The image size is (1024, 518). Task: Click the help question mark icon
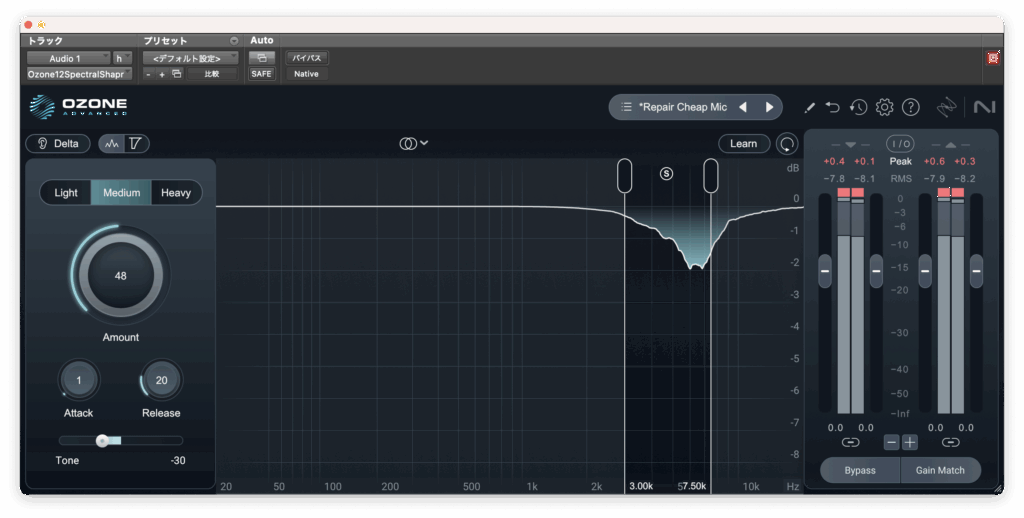(x=910, y=107)
